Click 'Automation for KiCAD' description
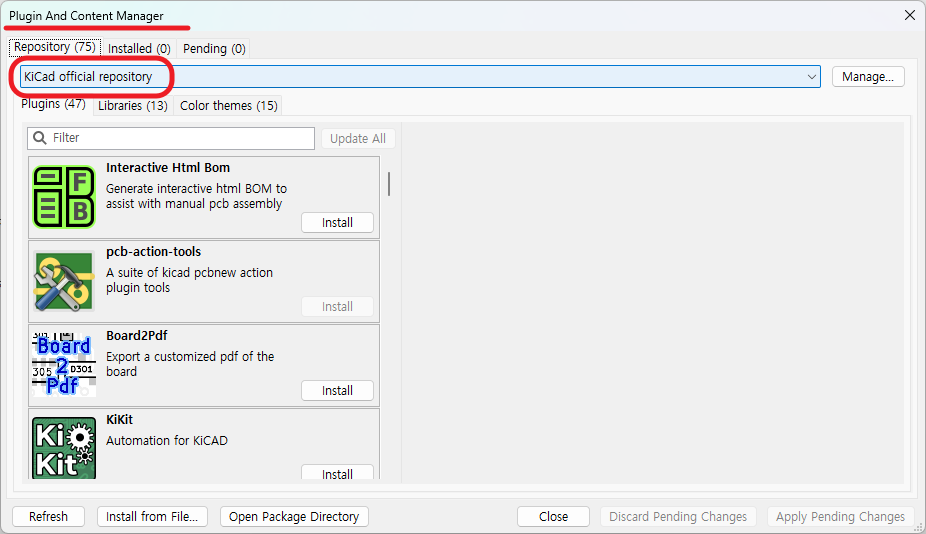This screenshot has height=534, width=926. coord(167,441)
